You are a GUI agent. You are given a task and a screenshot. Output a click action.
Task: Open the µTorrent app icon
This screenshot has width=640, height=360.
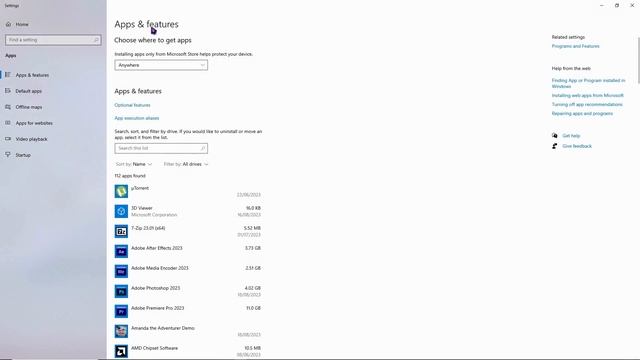point(121,191)
